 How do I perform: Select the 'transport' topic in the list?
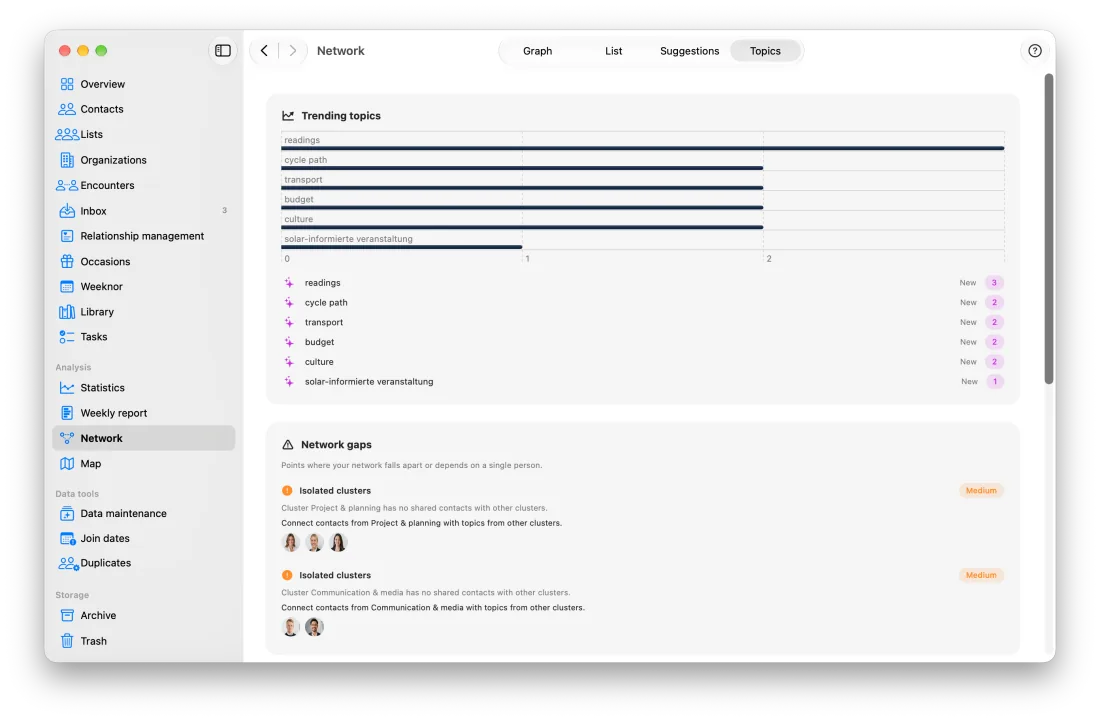tap(324, 323)
